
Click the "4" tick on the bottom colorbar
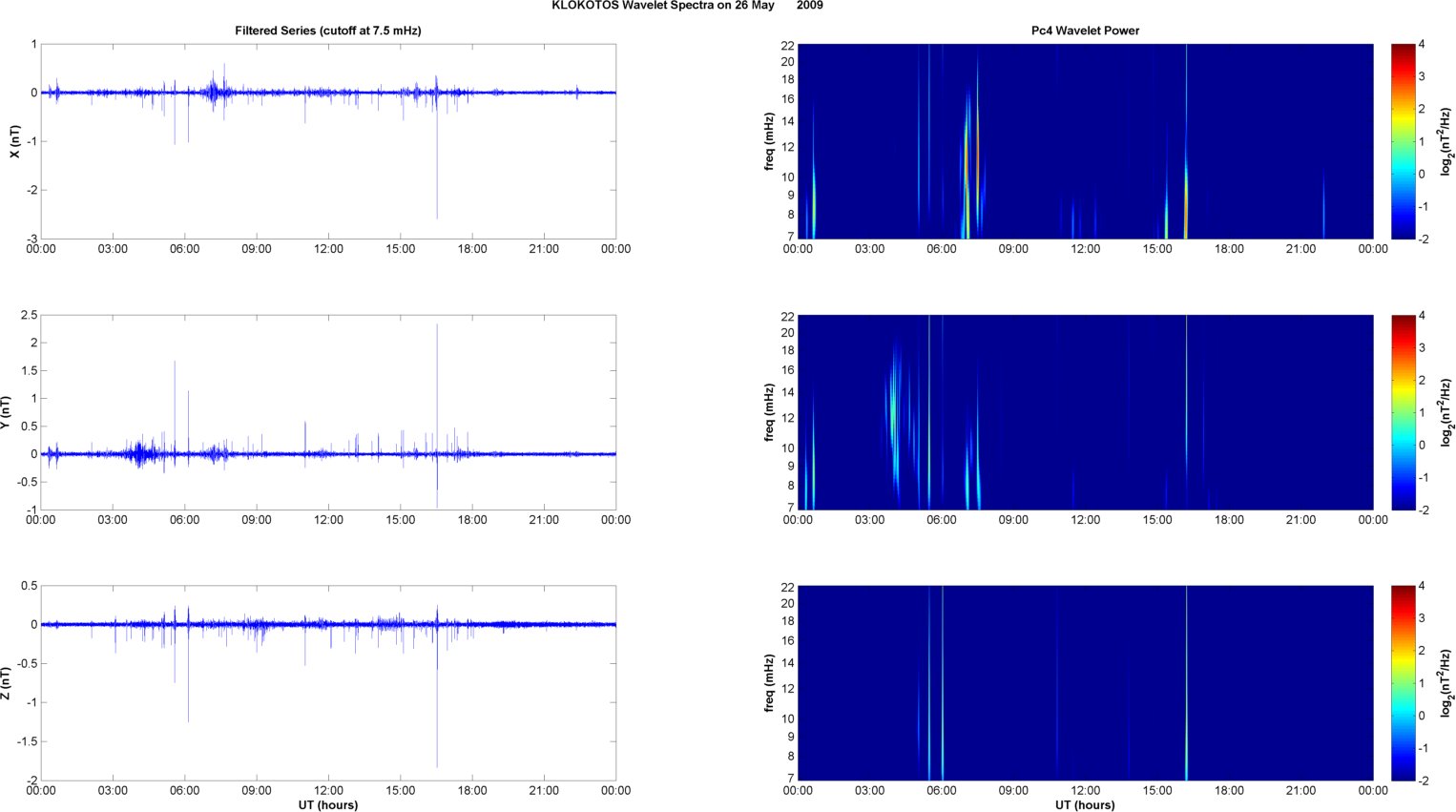click(x=1422, y=586)
